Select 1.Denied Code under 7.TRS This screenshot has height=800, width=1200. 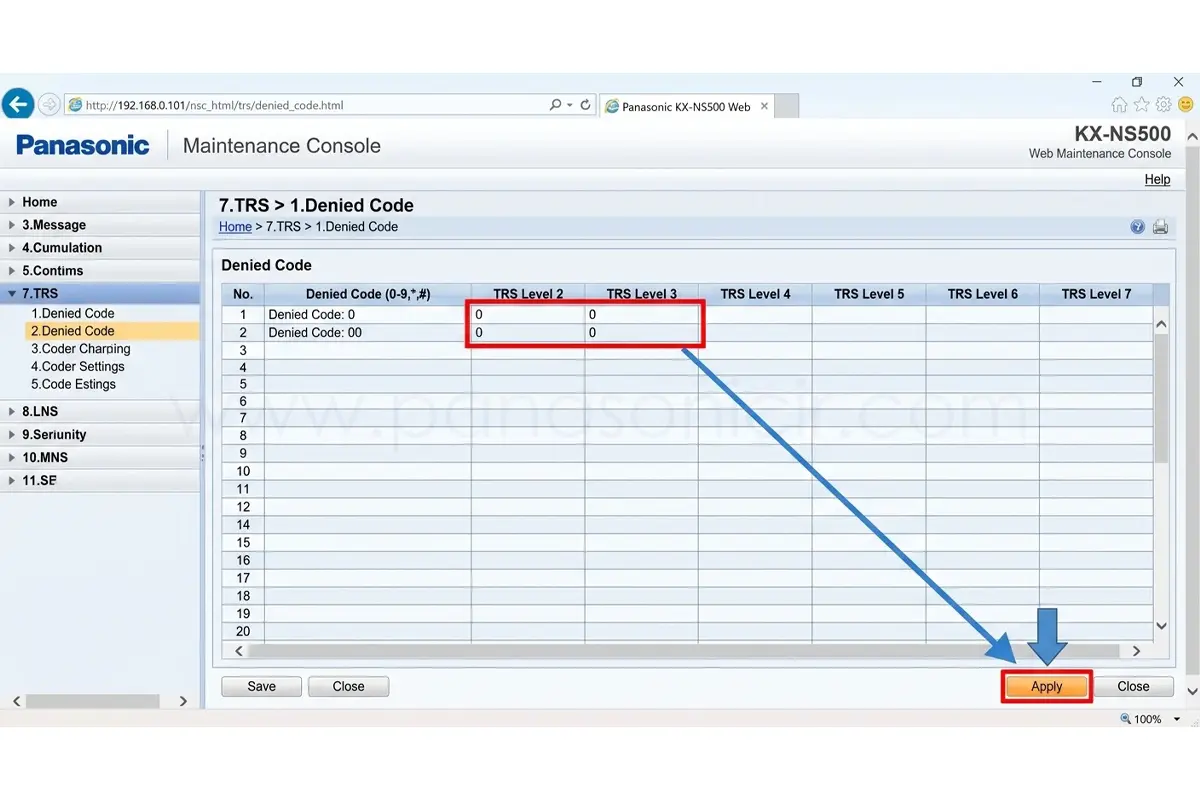pyautogui.click(x=72, y=313)
